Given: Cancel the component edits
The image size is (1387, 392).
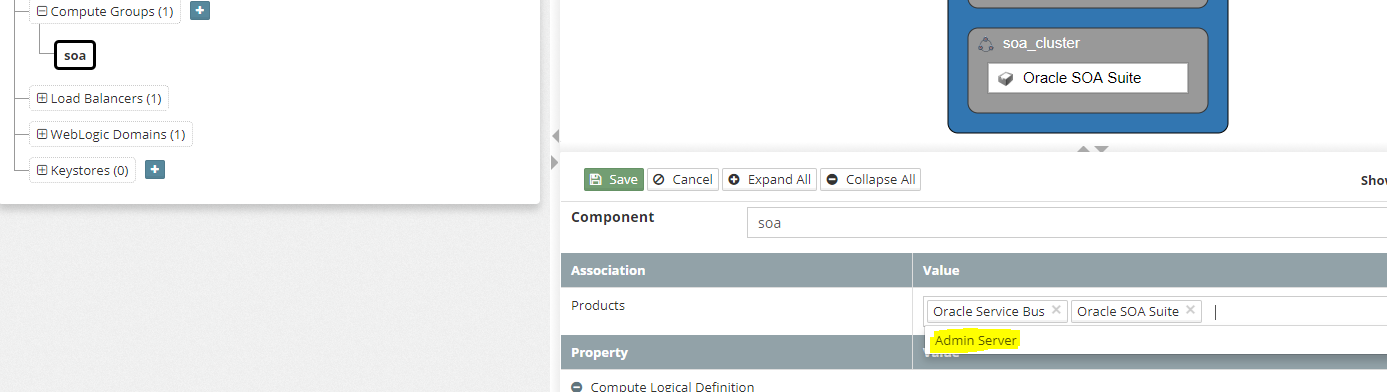Looking at the screenshot, I should [683, 179].
